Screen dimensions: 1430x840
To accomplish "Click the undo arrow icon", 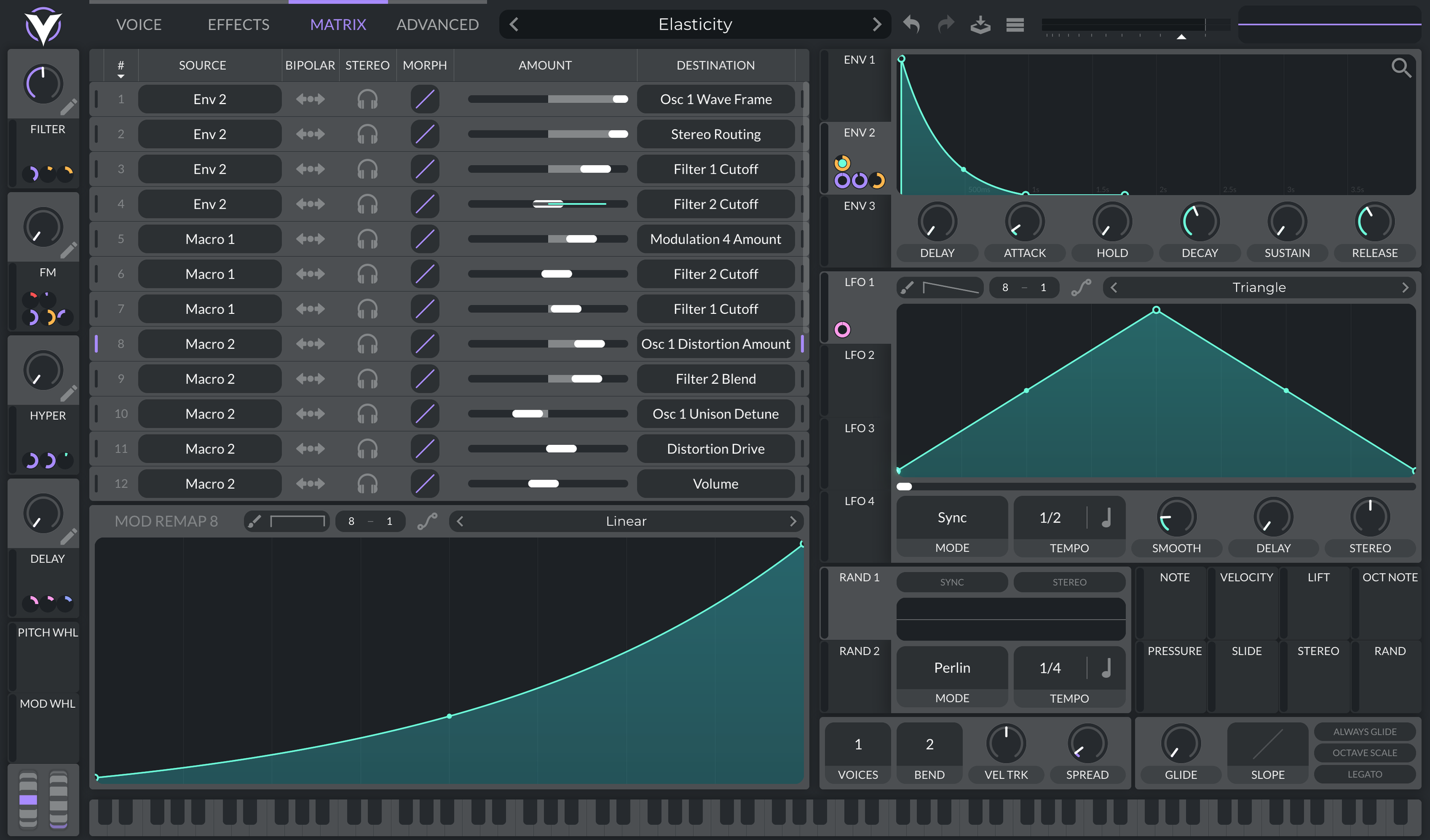I will (x=911, y=25).
